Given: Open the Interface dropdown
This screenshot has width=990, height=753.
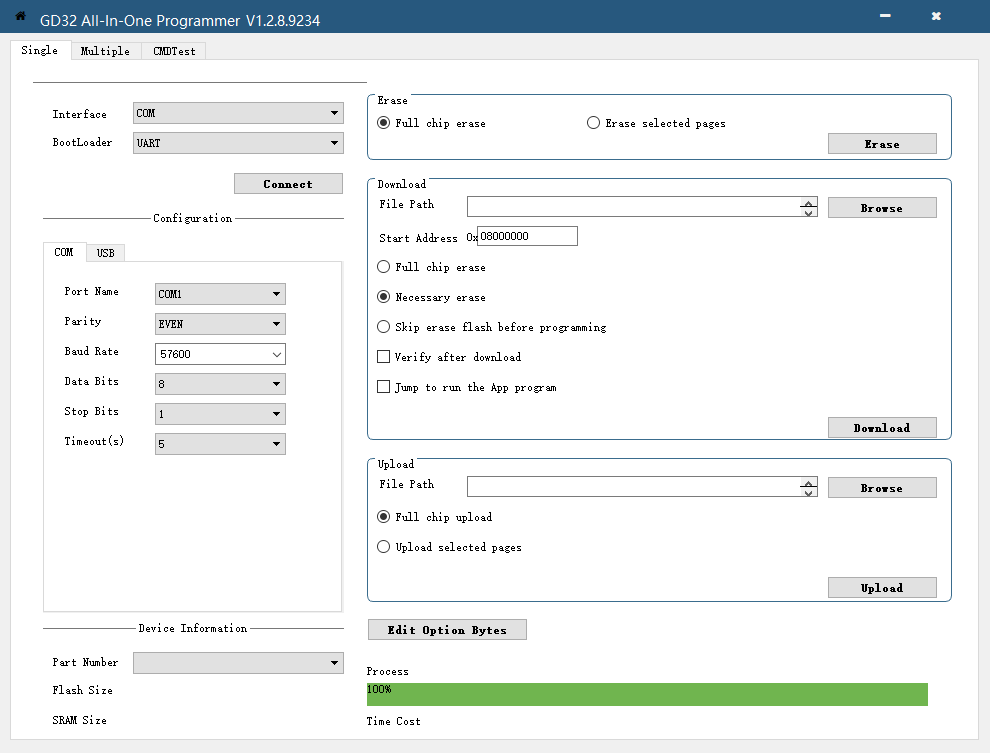Looking at the screenshot, I should pos(238,114).
